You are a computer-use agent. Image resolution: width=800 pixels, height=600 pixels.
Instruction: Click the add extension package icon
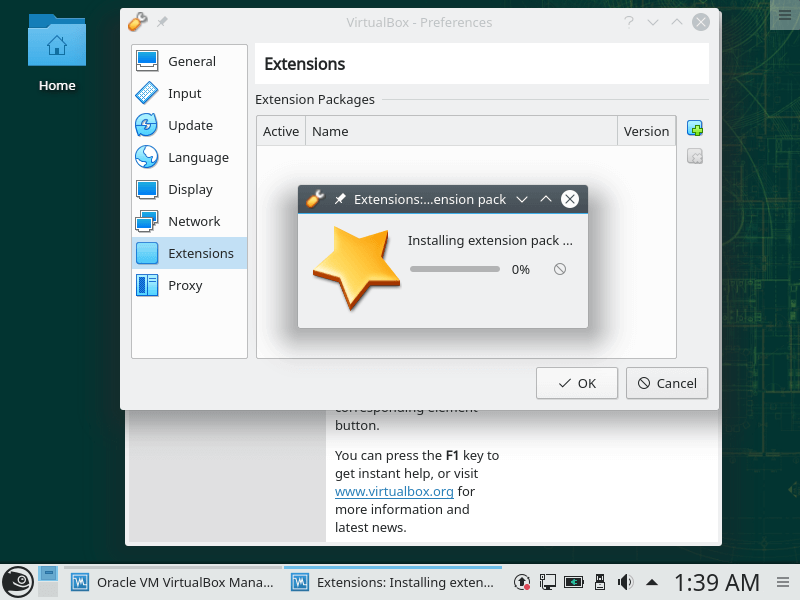[695, 129]
